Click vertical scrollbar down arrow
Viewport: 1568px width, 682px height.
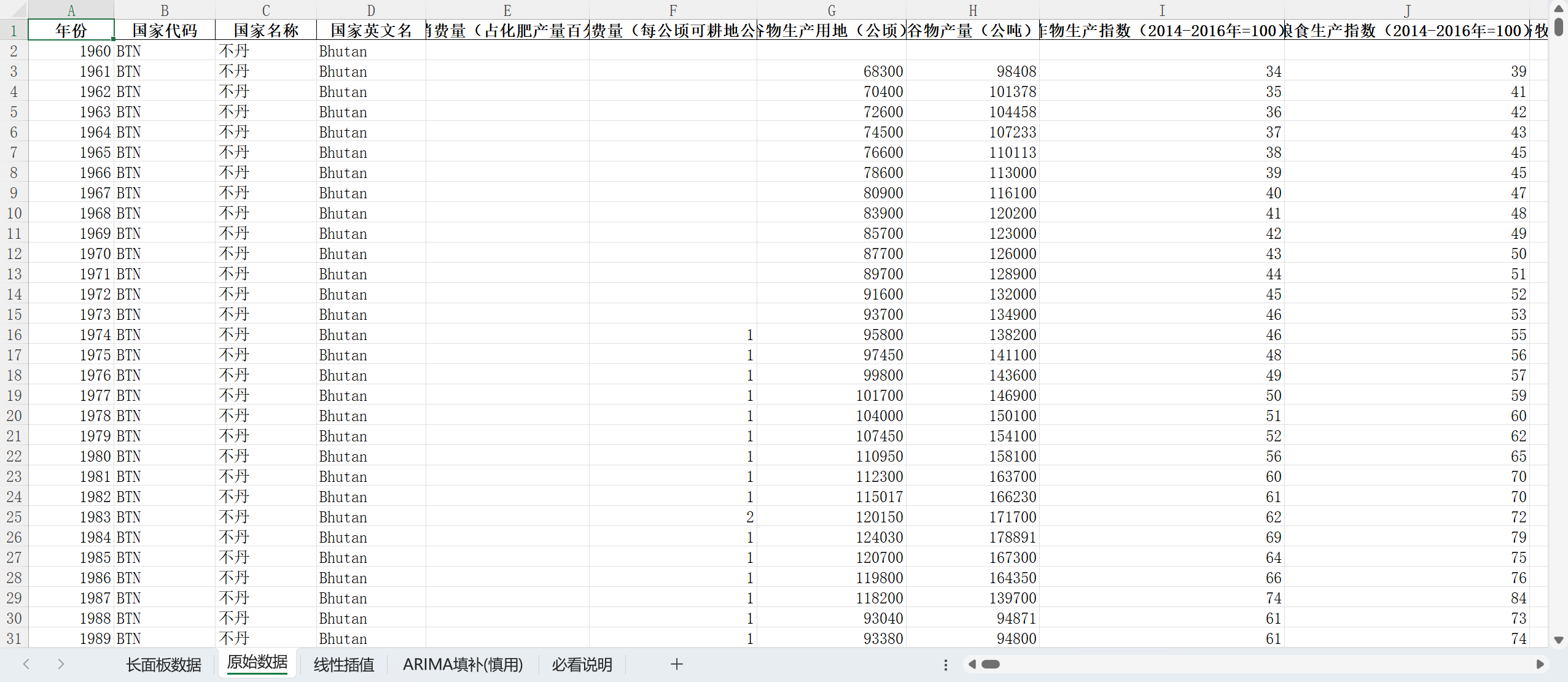click(1558, 640)
